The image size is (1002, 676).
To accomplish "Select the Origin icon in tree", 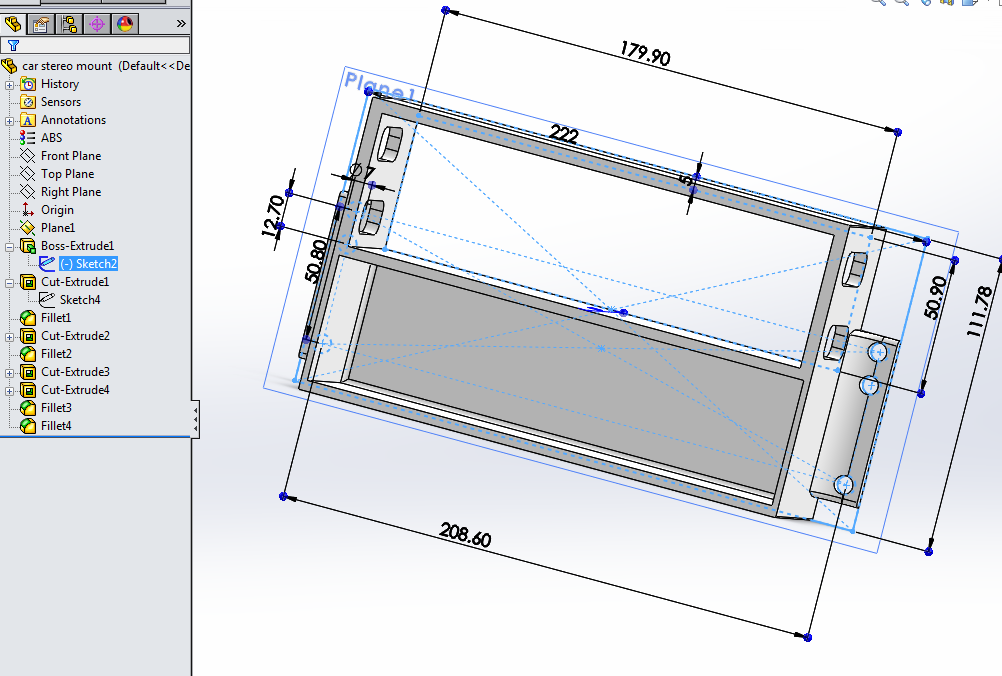I will 28,210.
